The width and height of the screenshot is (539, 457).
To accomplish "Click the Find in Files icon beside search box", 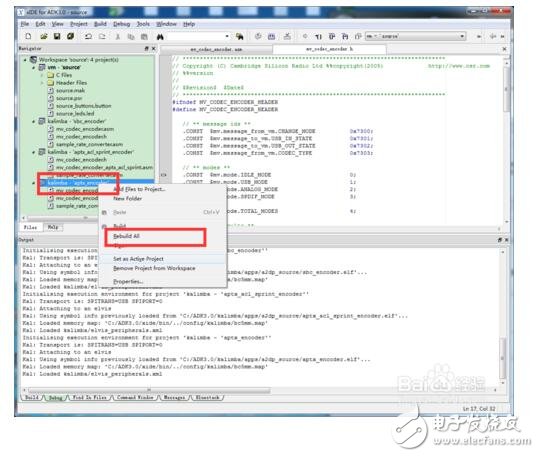I will point(240,36).
